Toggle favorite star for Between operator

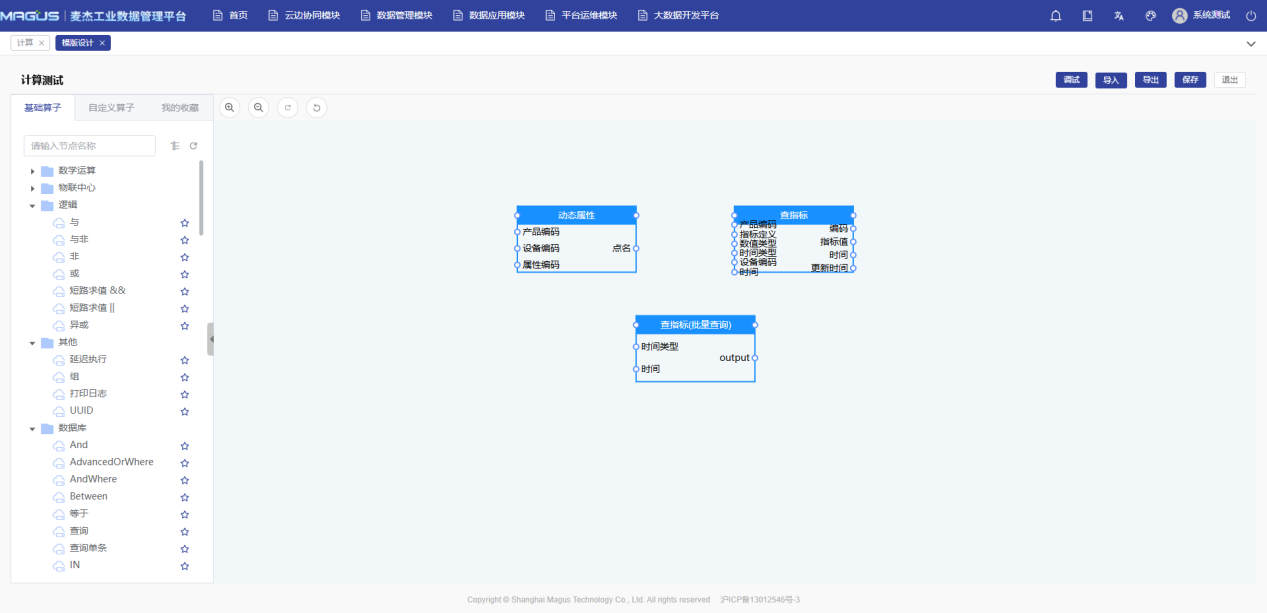(184, 497)
